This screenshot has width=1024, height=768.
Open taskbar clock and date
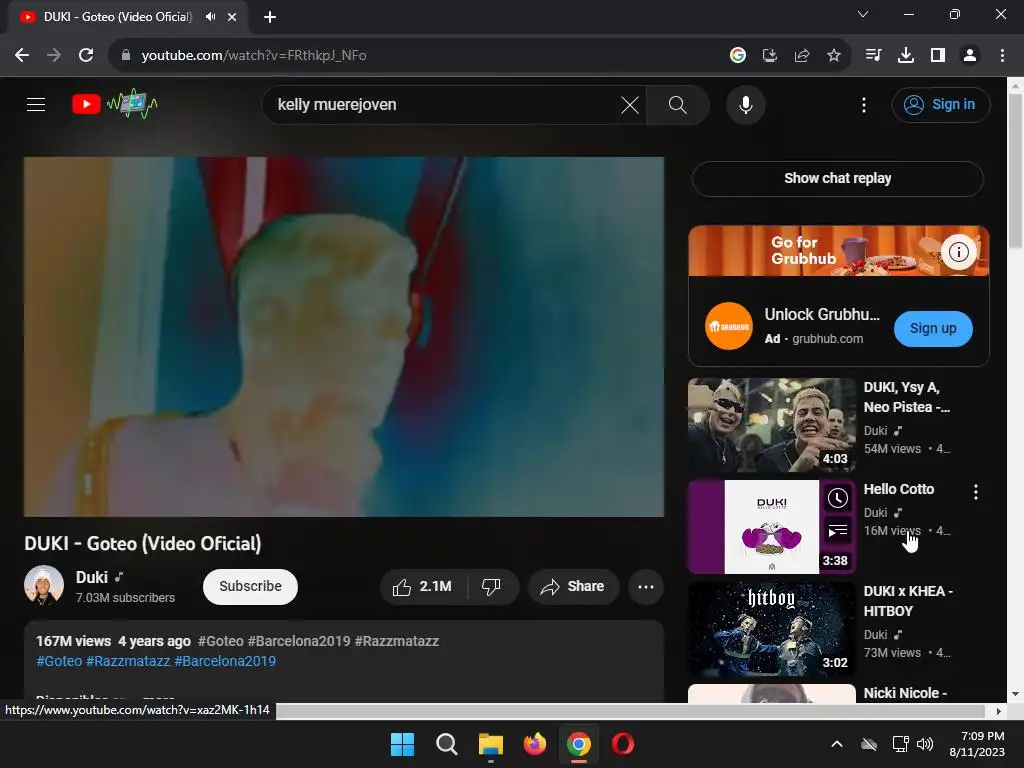[x=977, y=744]
